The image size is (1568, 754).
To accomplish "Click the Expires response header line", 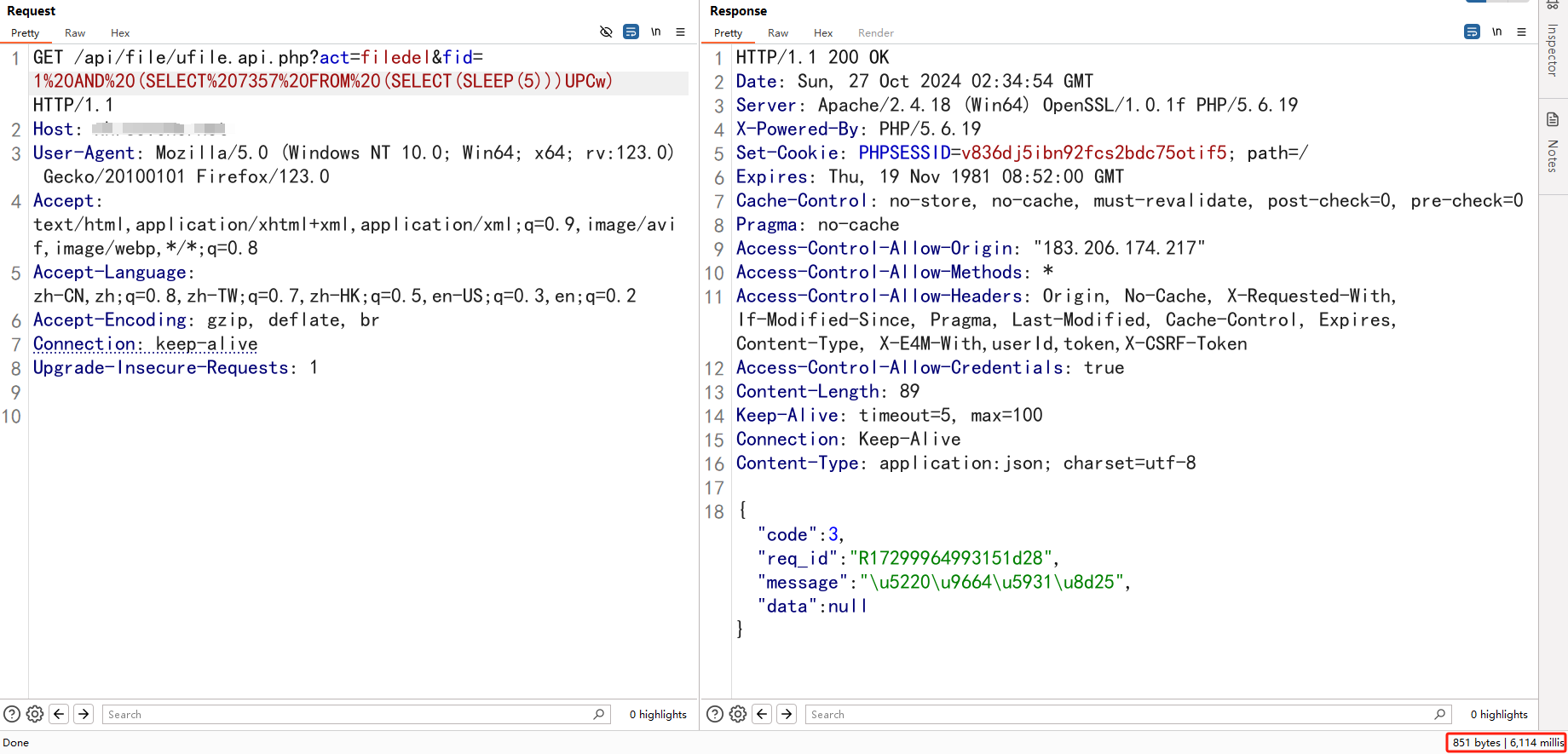I will tap(930, 176).
